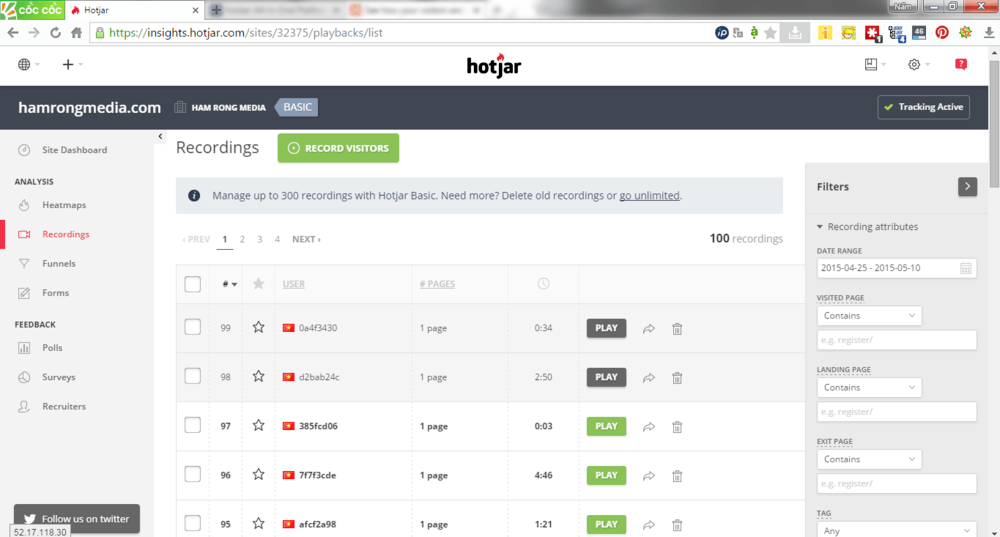This screenshot has height=537, width=1000.
Task: Click the RECORD VISITORS button
Action: 338,148
